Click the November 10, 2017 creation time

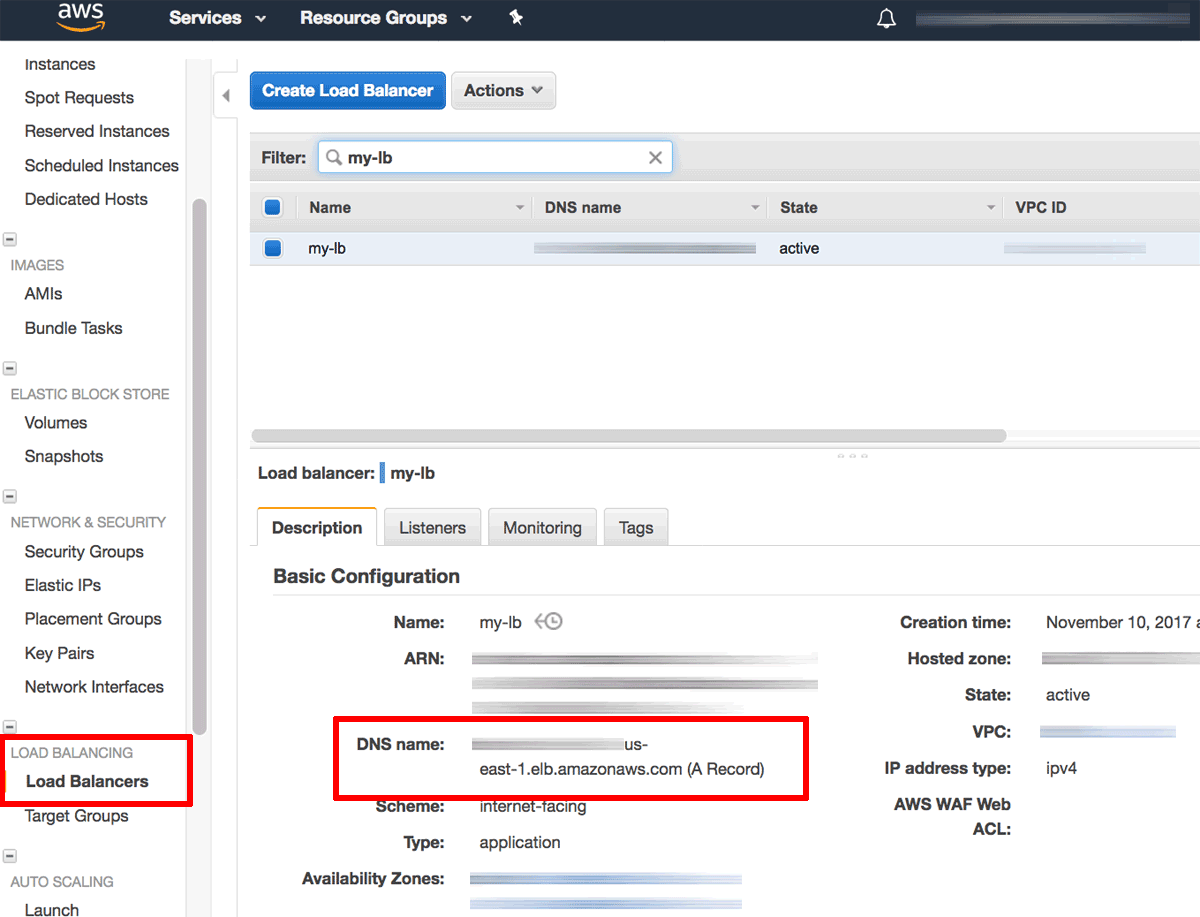tap(1121, 622)
